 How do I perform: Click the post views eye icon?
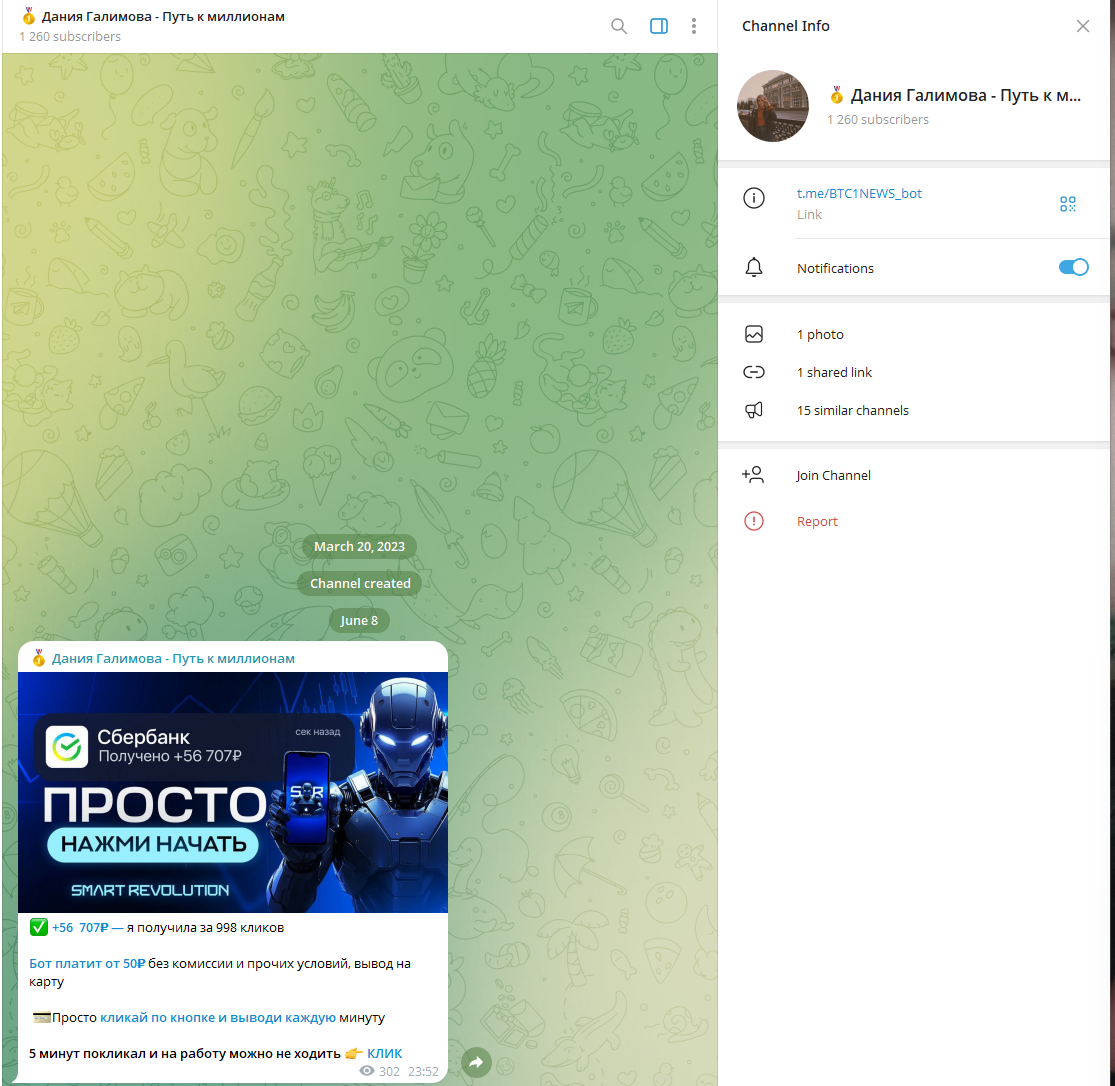tap(367, 1071)
